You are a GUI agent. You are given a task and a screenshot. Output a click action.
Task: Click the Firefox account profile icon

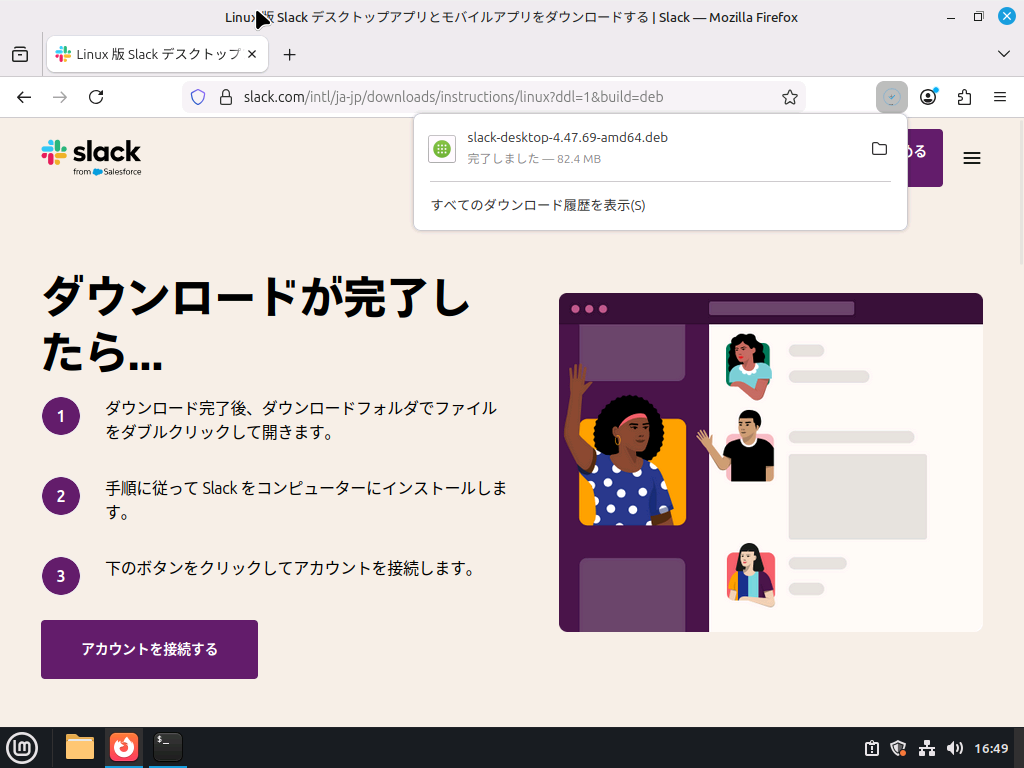927,97
